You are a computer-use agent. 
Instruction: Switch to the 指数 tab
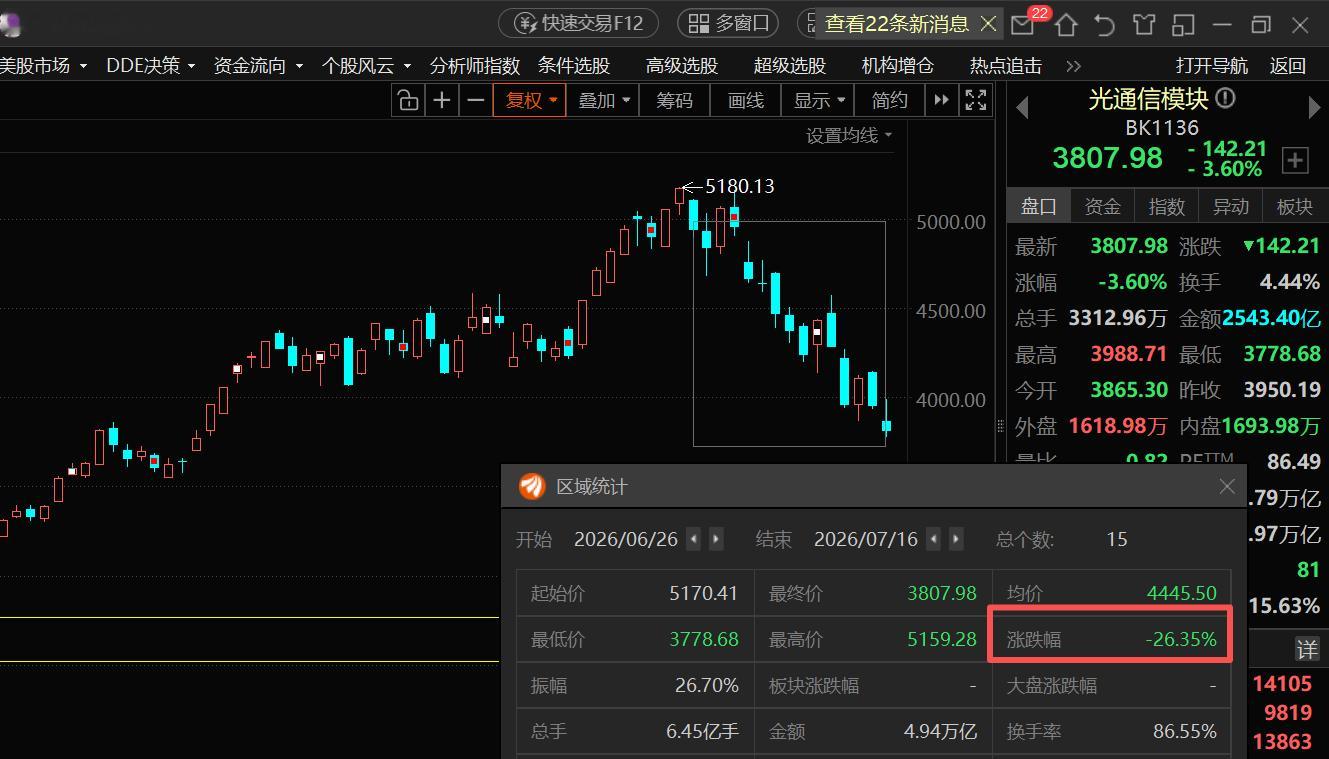(1167, 206)
